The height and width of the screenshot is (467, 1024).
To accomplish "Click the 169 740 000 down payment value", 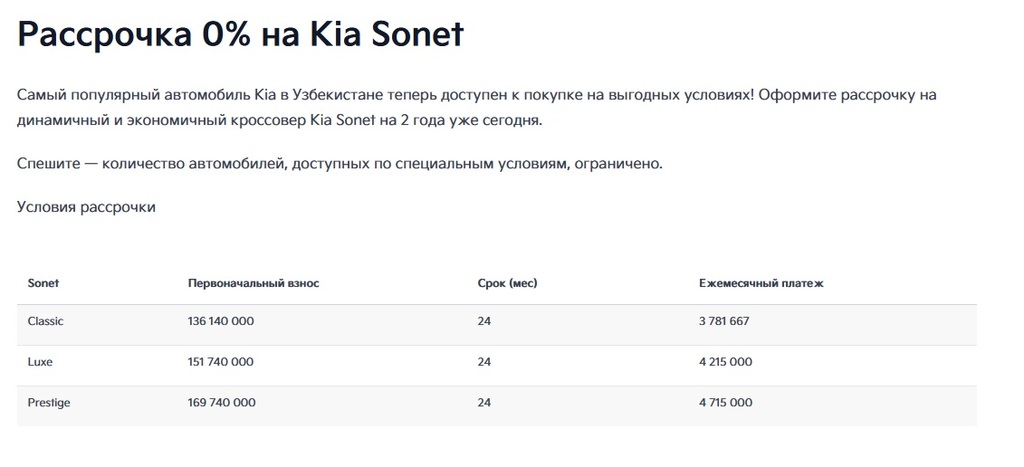I will click(221, 402).
